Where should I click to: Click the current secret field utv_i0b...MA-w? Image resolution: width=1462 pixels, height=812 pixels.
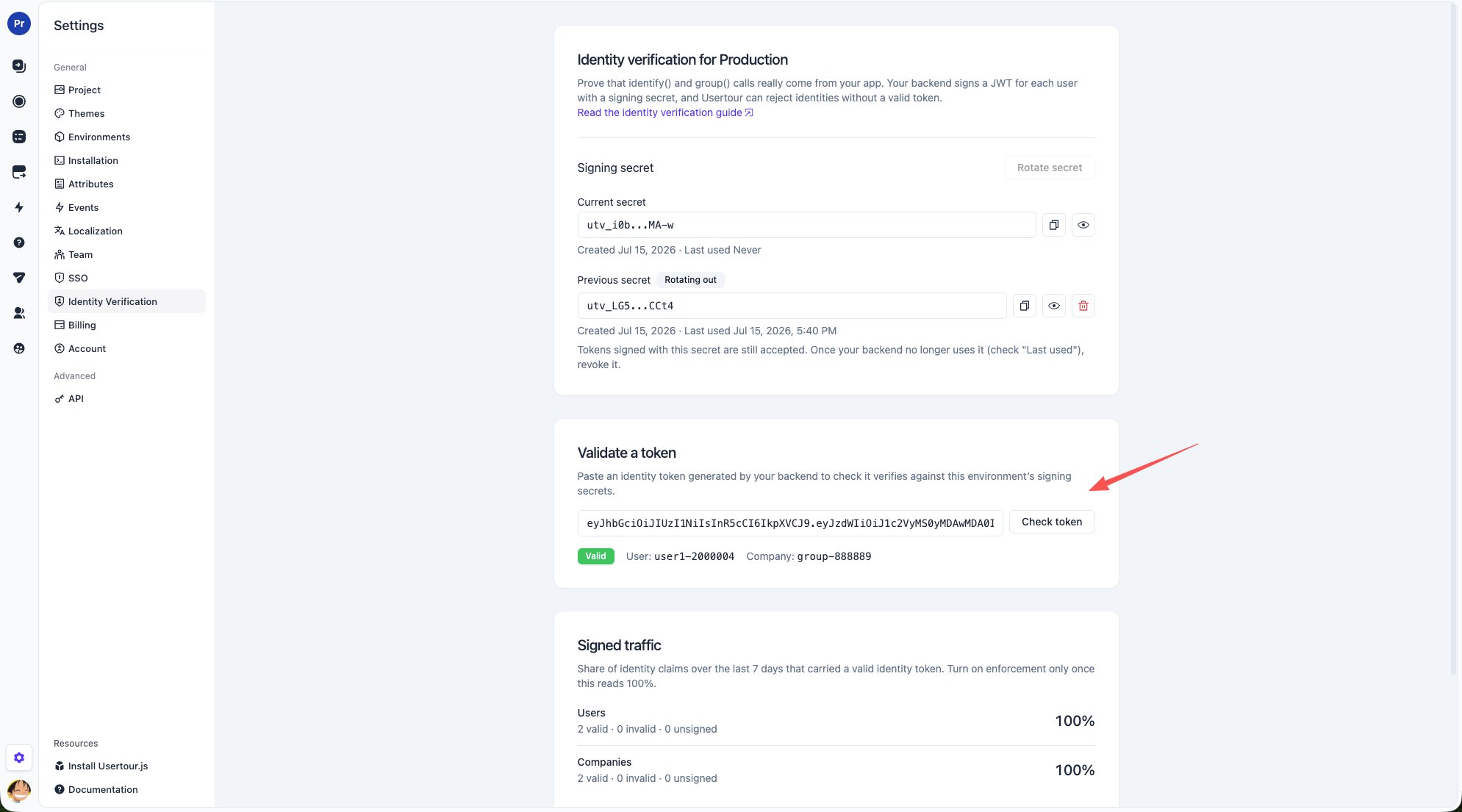(806, 225)
